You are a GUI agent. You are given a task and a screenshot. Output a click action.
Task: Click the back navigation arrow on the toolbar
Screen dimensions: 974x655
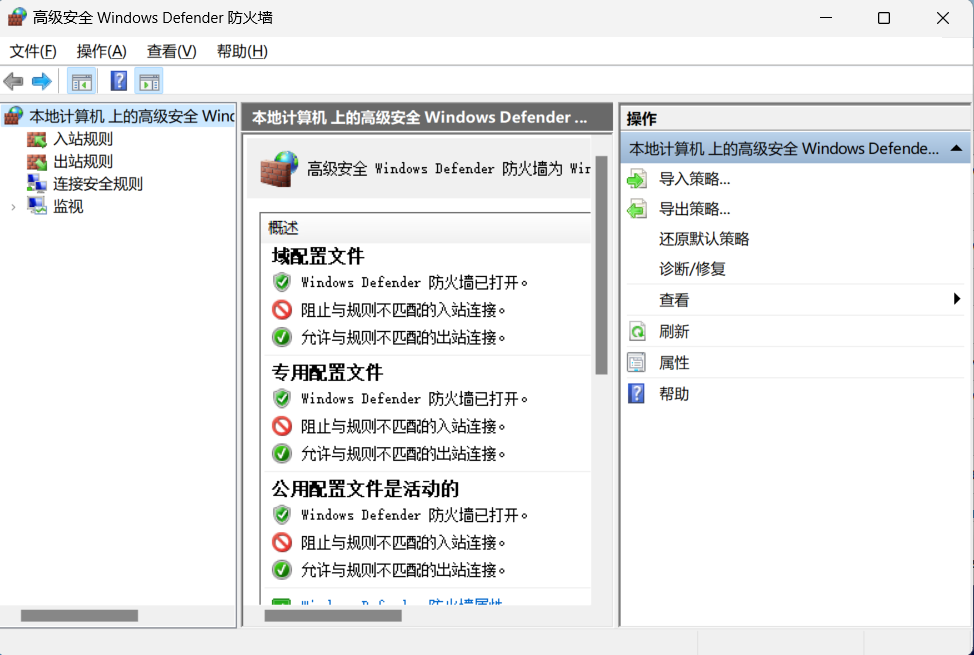[x=14, y=81]
